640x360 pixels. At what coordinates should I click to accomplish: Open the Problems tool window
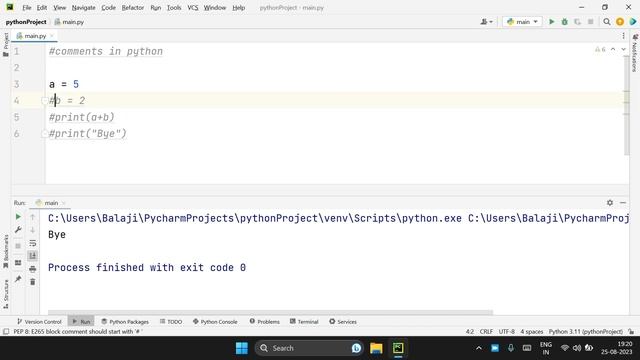(264, 322)
